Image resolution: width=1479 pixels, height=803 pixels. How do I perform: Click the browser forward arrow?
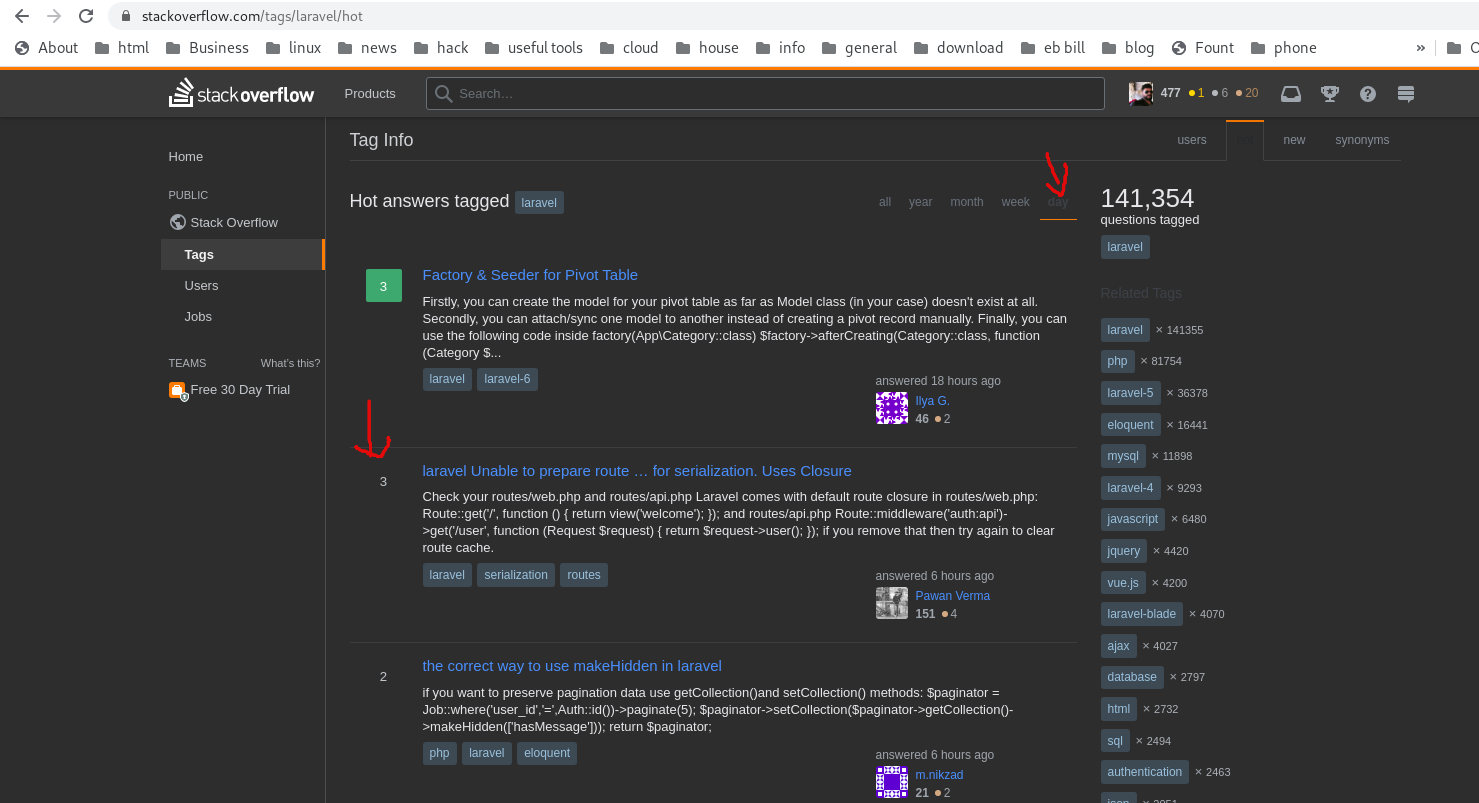(54, 16)
